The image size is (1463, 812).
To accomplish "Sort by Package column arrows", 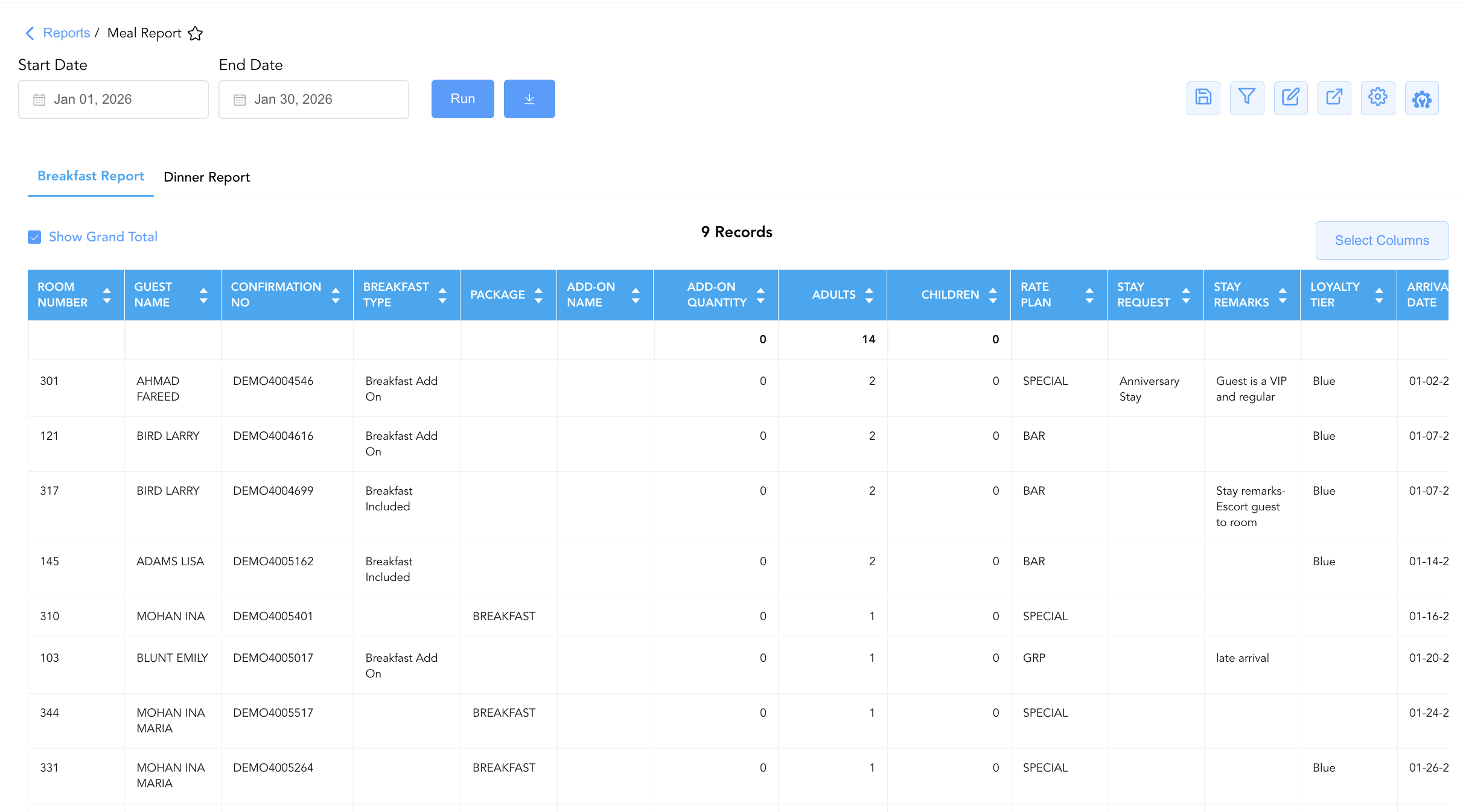I will pos(538,295).
